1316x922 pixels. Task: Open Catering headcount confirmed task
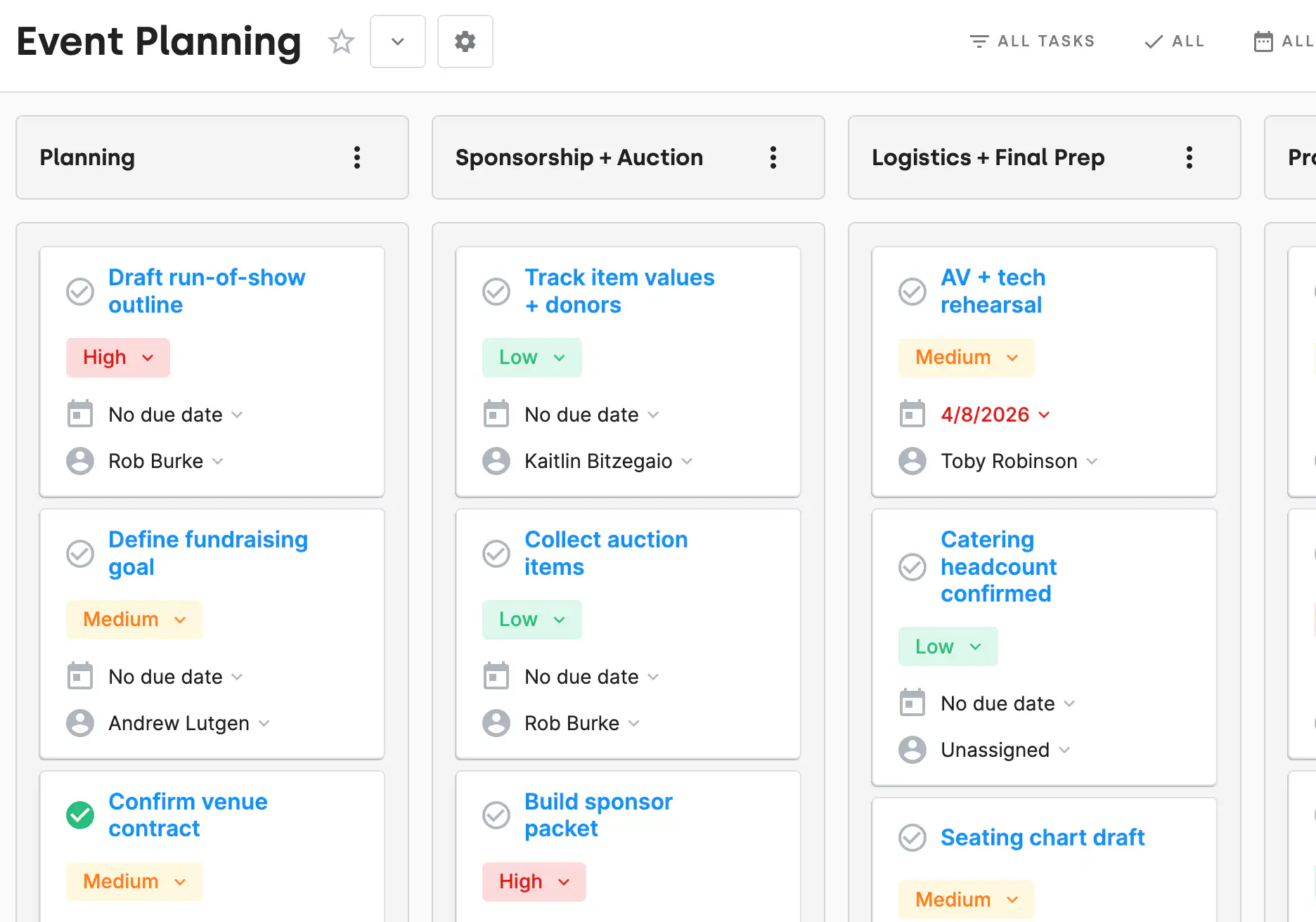pos(999,566)
